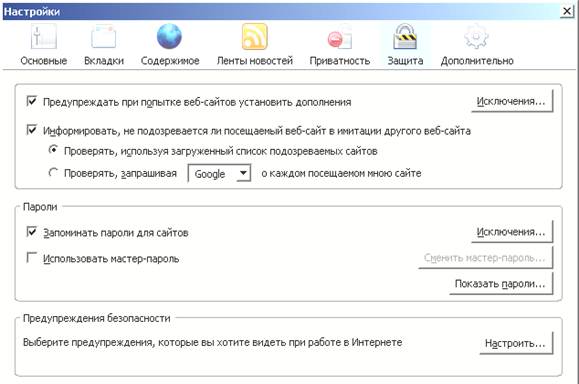579x384 pixels.
Task: Switch to the Дополнительно tab label
Action: (x=477, y=61)
